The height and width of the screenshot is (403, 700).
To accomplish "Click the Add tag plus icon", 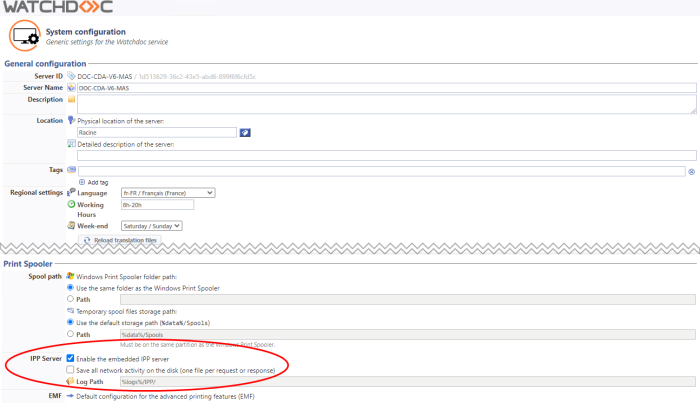I will pos(81,182).
